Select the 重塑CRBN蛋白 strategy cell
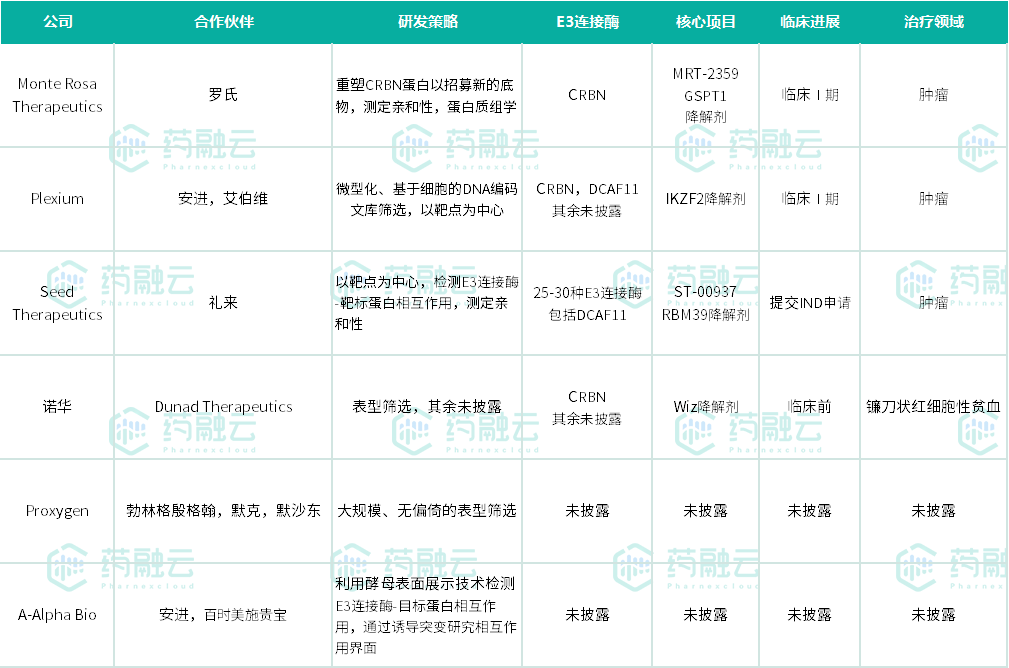Screen dimensions: 1009x668 [427, 95]
